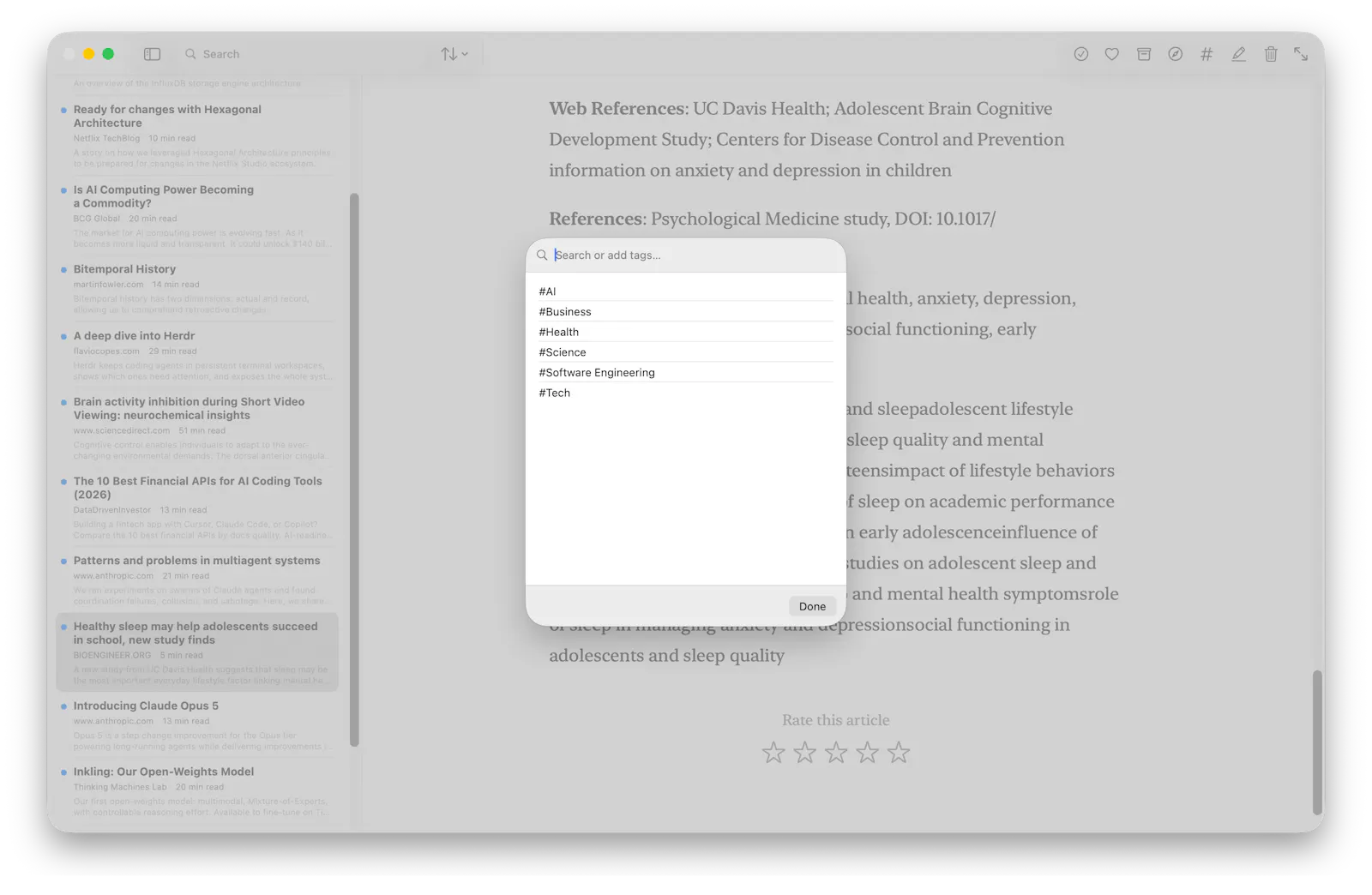The width and height of the screenshot is (1372, 895).
Task: Toggle the sidebar panel icon
Action: pyautogui.click(x=152, y=54)
